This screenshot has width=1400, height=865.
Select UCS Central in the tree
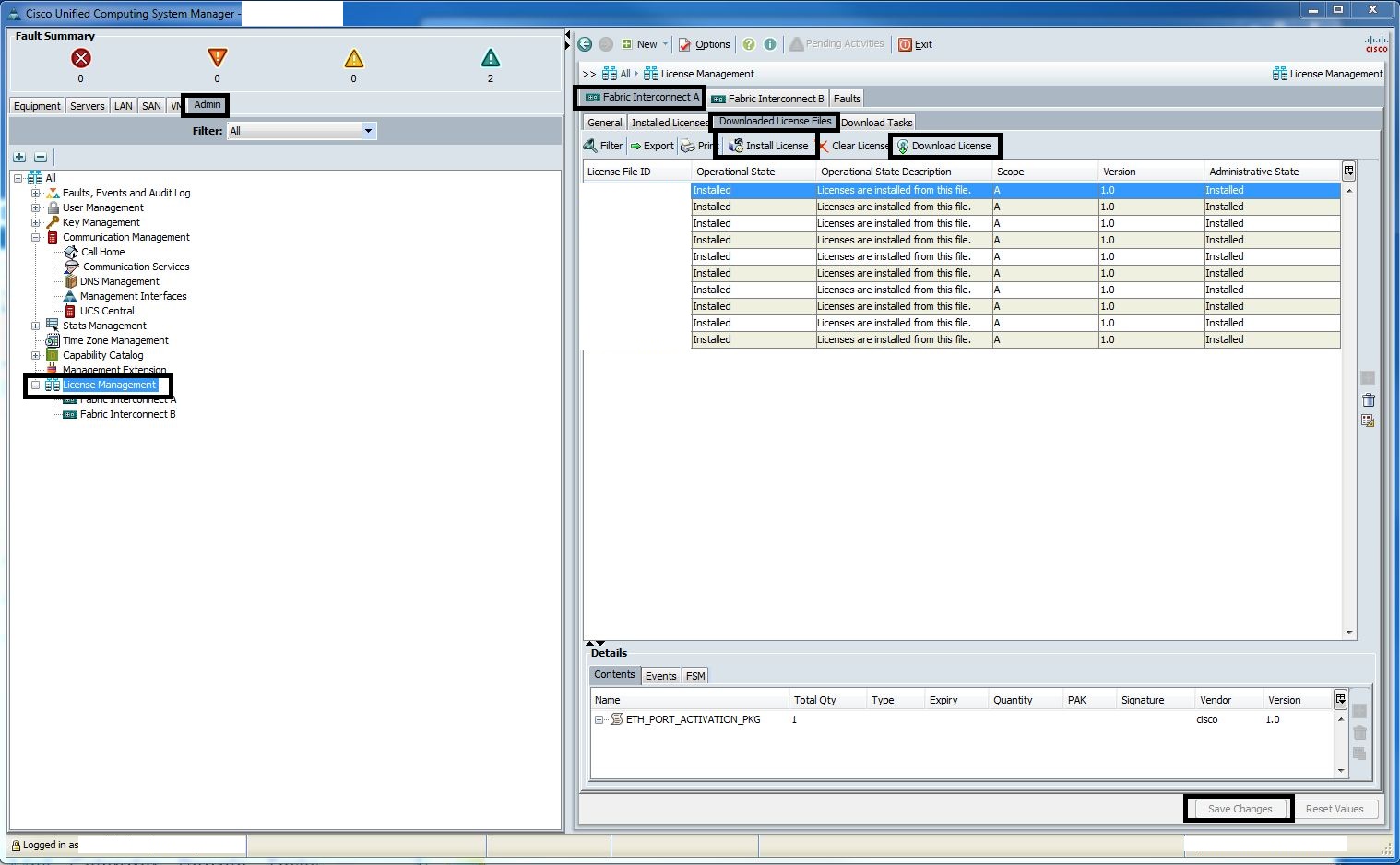point(107,311)
